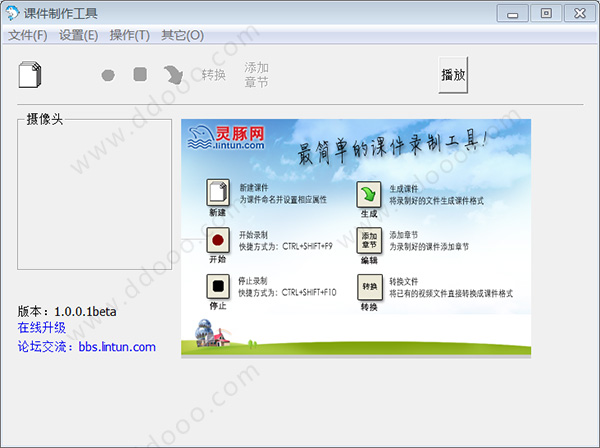Click the CTRL+SHIFT+F10 shortcut text
Viewport: 600px width, 448px height.
[x=309, y=293]
